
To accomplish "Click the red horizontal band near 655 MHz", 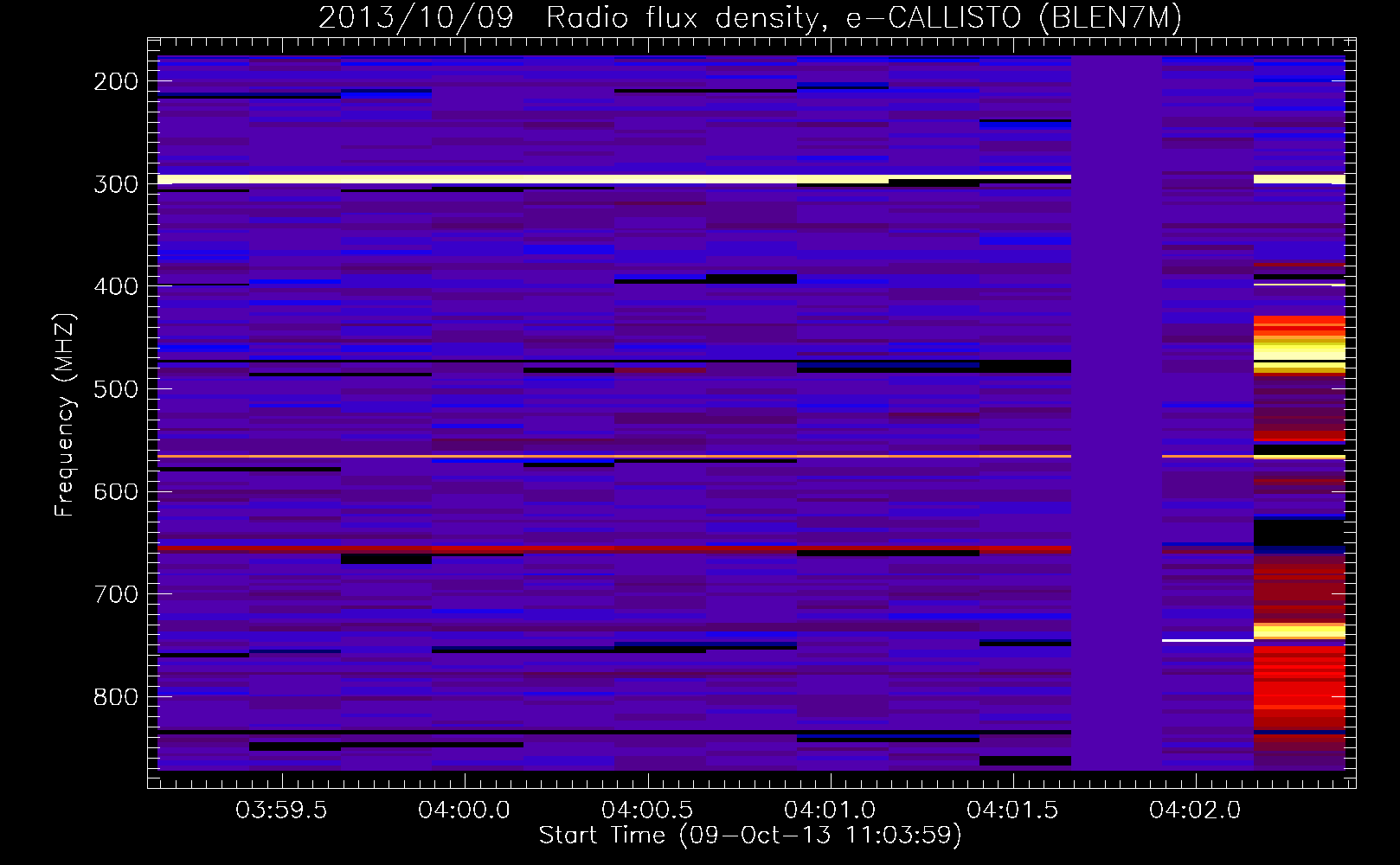I will [x=614, y=548].
